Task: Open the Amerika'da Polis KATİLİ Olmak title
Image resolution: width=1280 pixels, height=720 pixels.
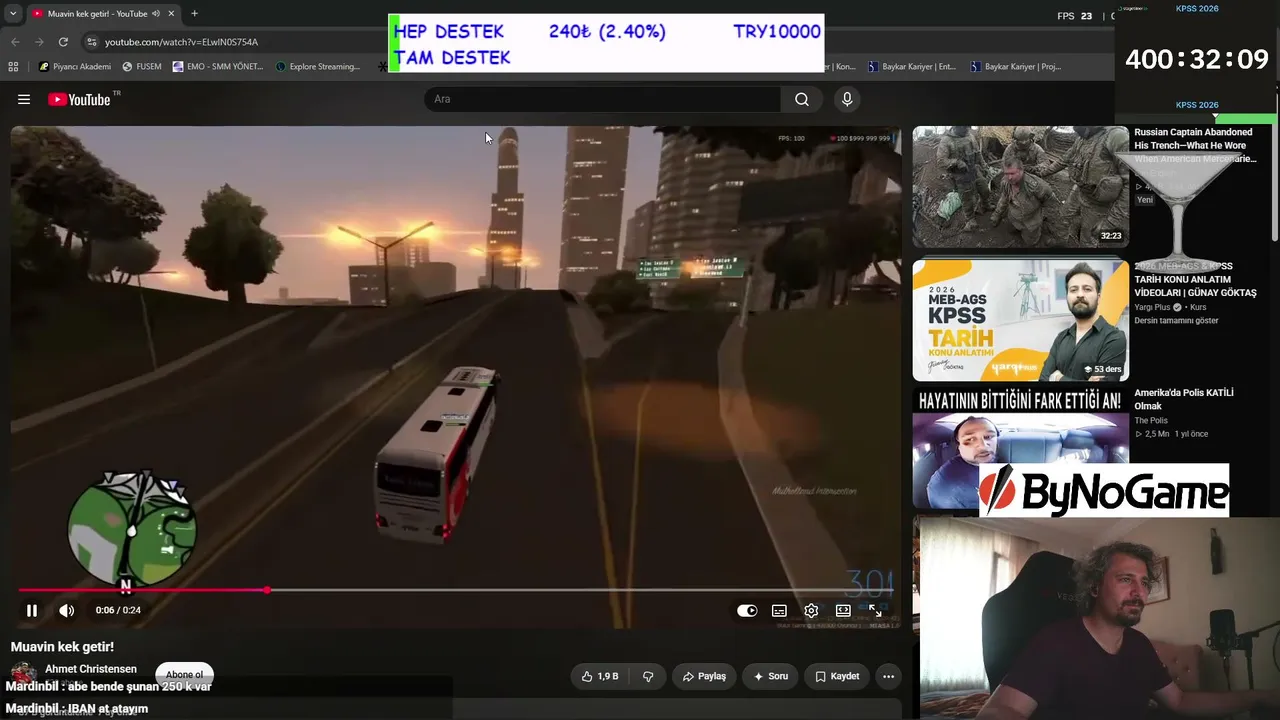Action: click(1184, 399)
